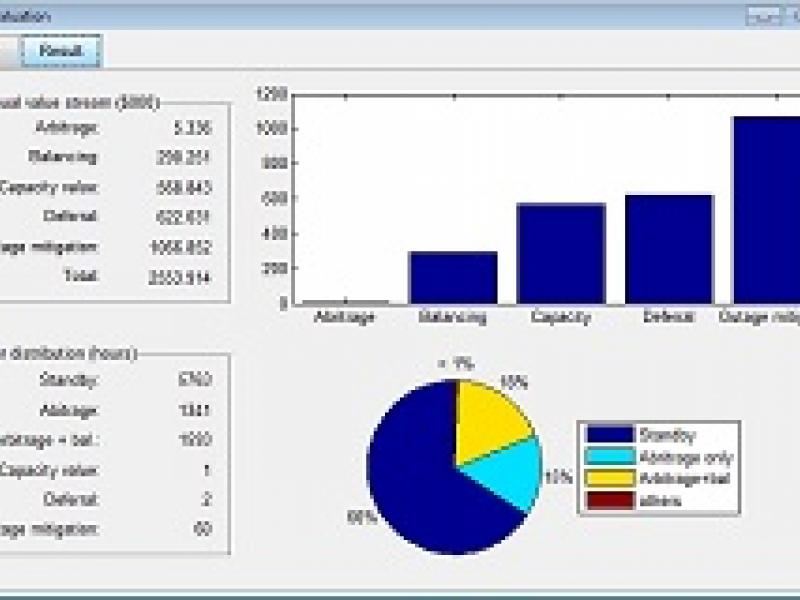800x600 pixels.
Task: Click the Capacity bar in the bar chart
Action: point(561,254)
